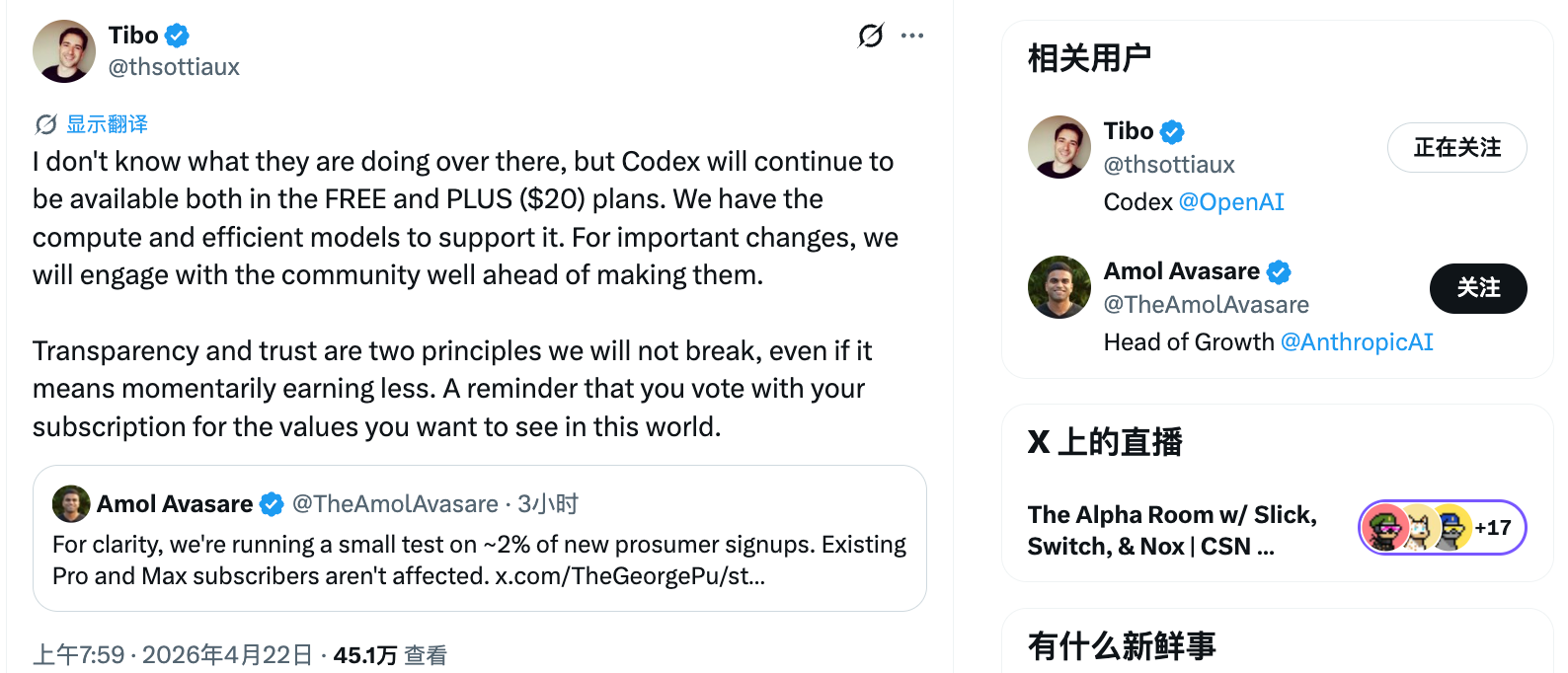Click Tibo's avatar in 相关用户 panel

click(x=1059, y=147)
